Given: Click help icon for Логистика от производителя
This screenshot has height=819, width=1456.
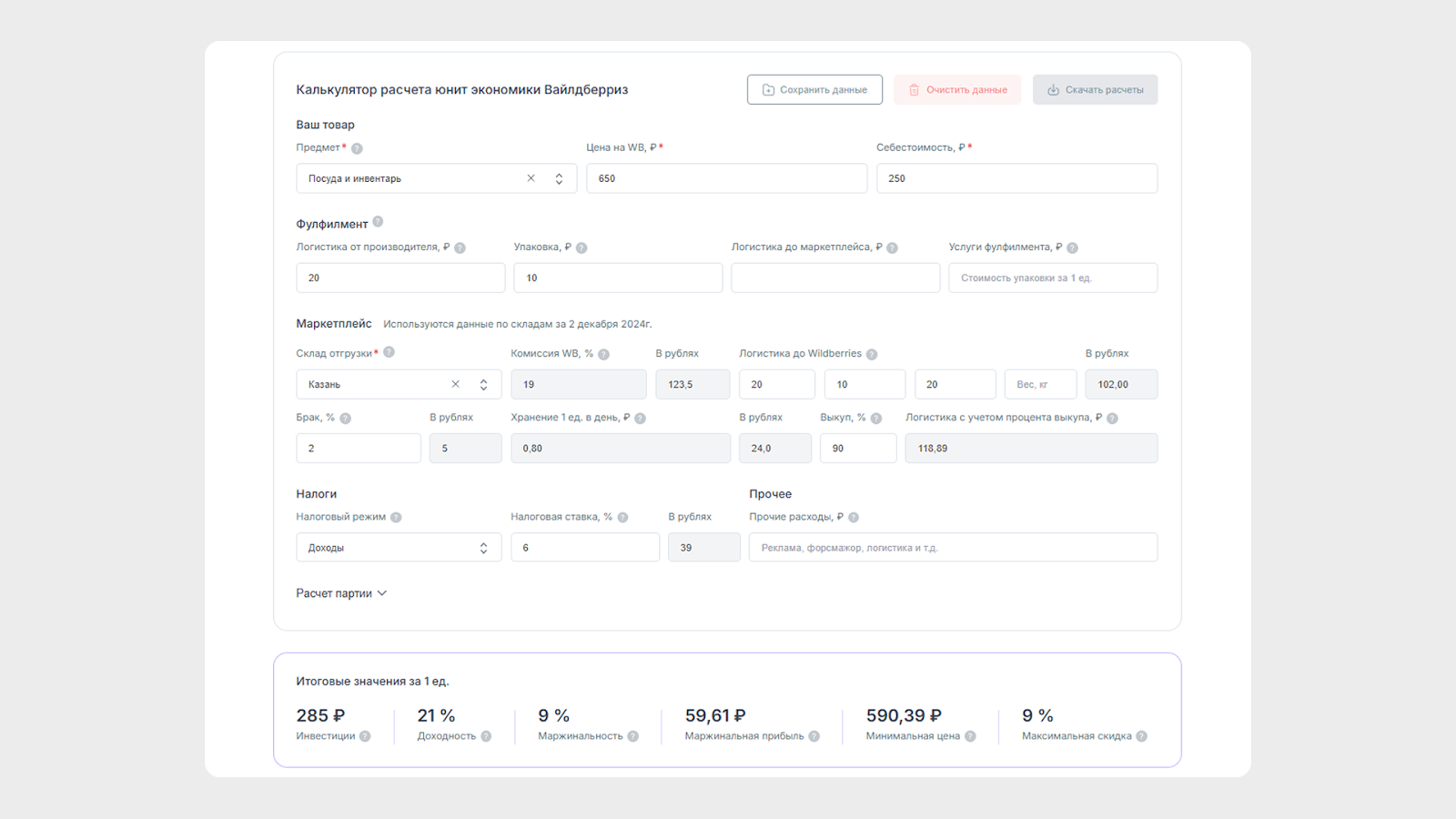Looking at the screenshot, I should click(x=460, y=248).
